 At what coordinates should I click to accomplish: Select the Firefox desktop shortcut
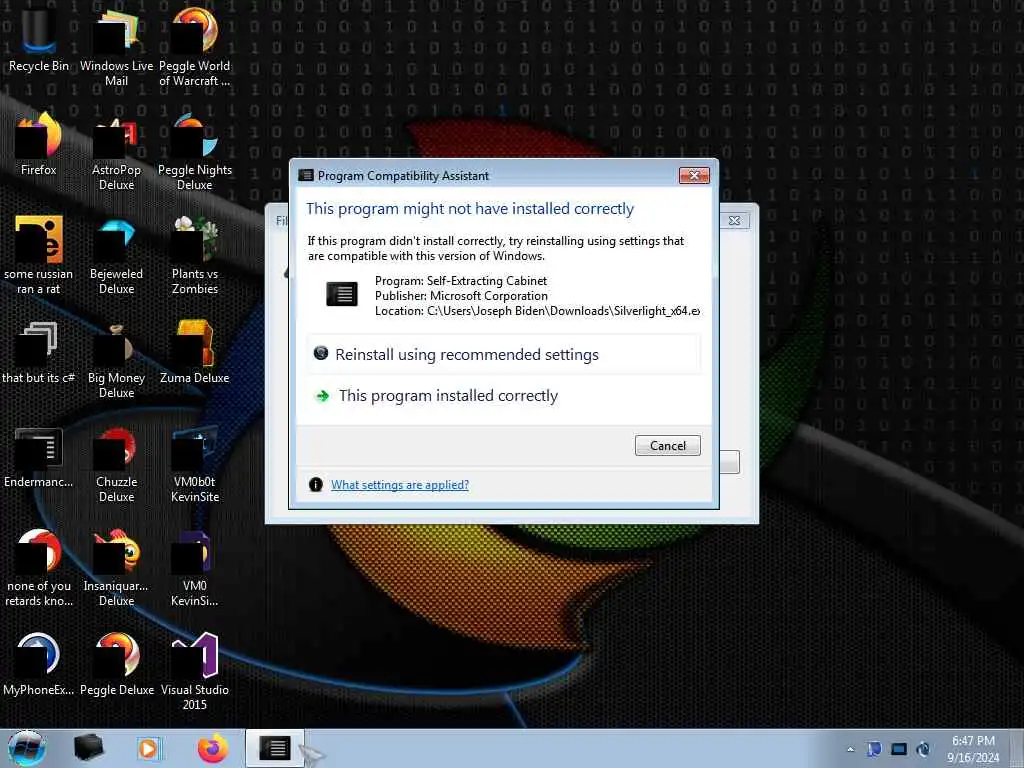click(x=39, y=144)
